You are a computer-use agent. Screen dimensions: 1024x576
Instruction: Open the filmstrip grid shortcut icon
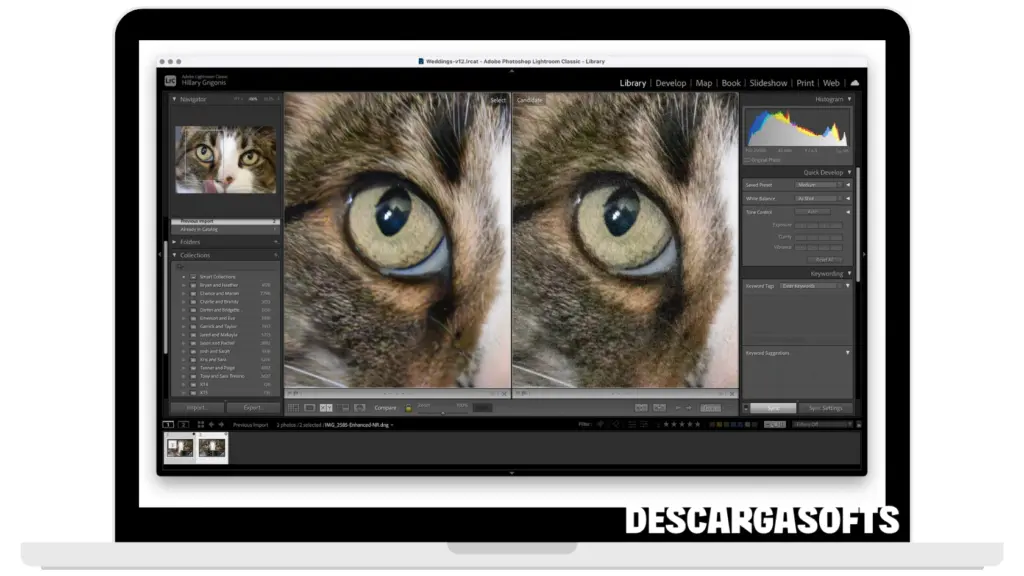coord(200,425)
